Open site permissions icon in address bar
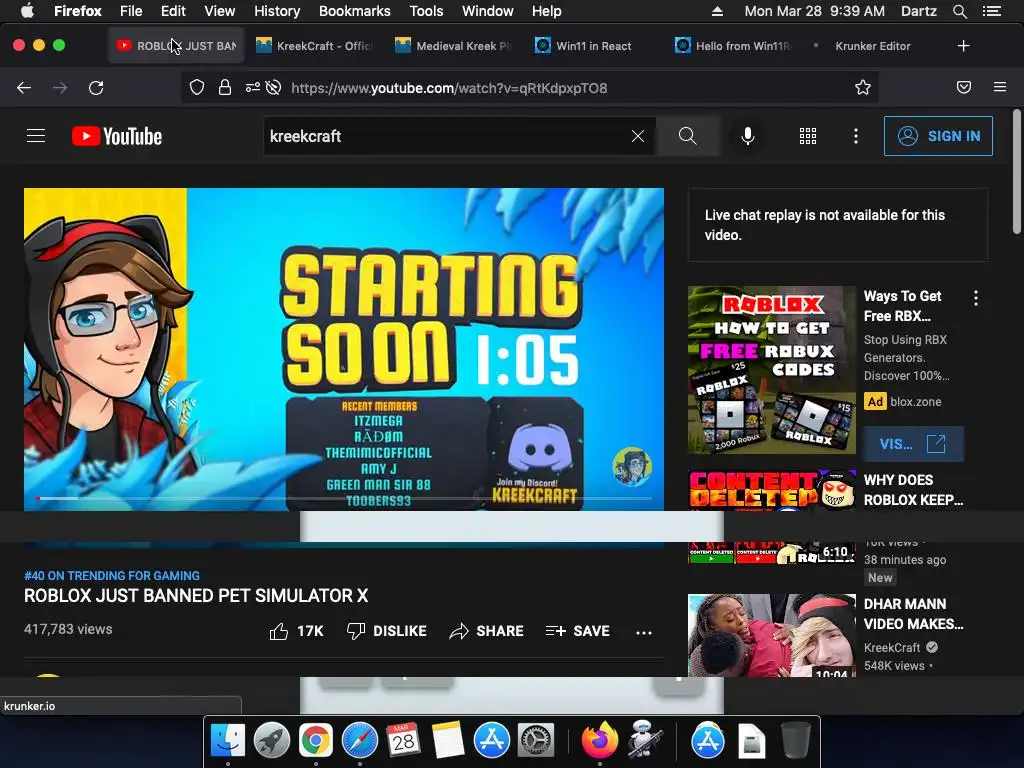 252,88
